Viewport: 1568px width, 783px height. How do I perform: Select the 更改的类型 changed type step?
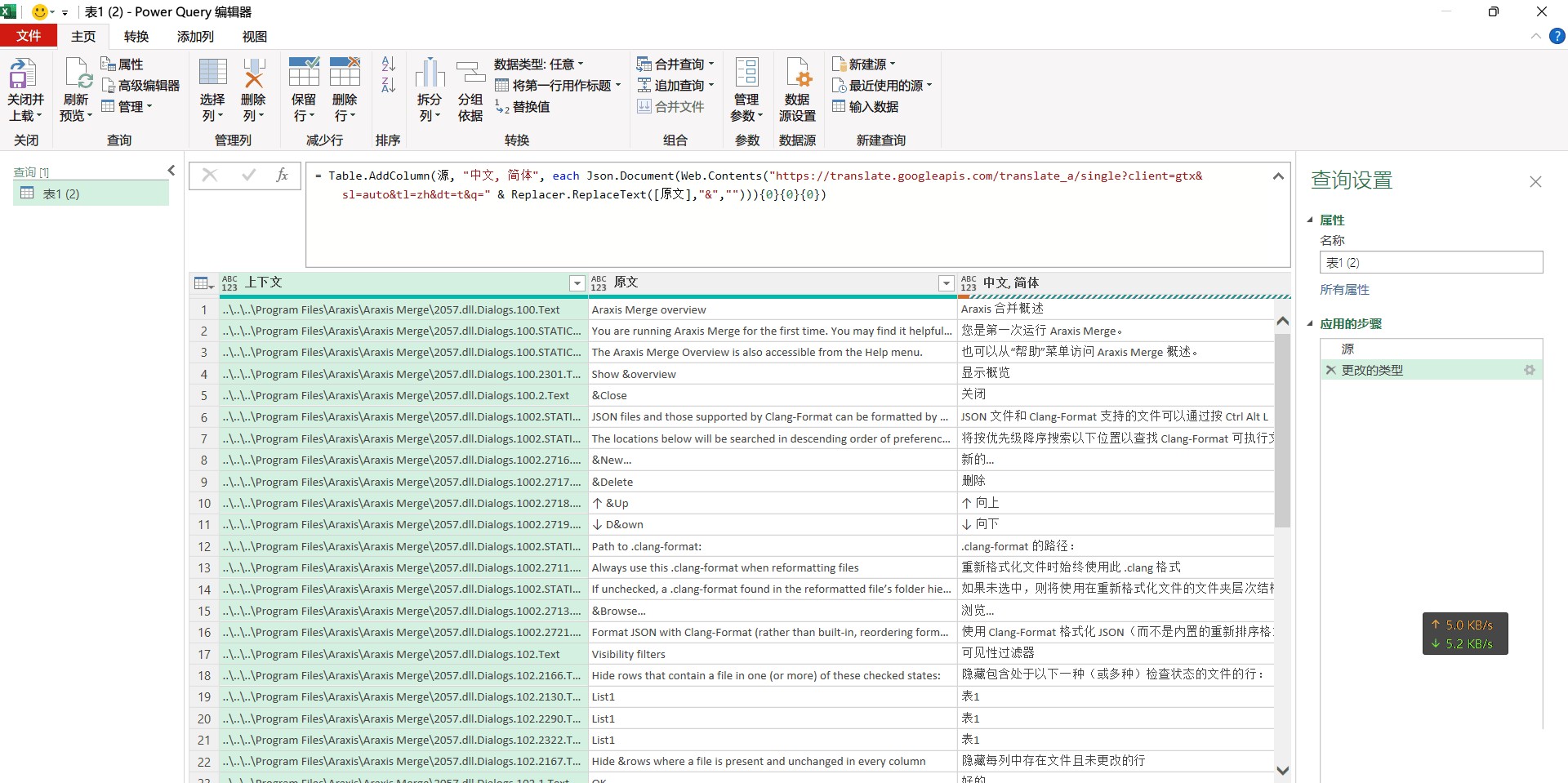point(1431,370)
